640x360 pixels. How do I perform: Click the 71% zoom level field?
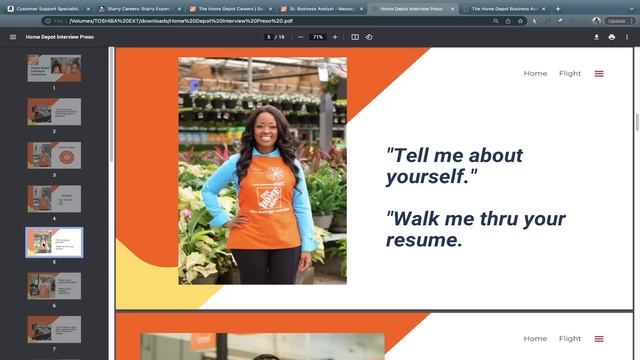click(318, 37)
